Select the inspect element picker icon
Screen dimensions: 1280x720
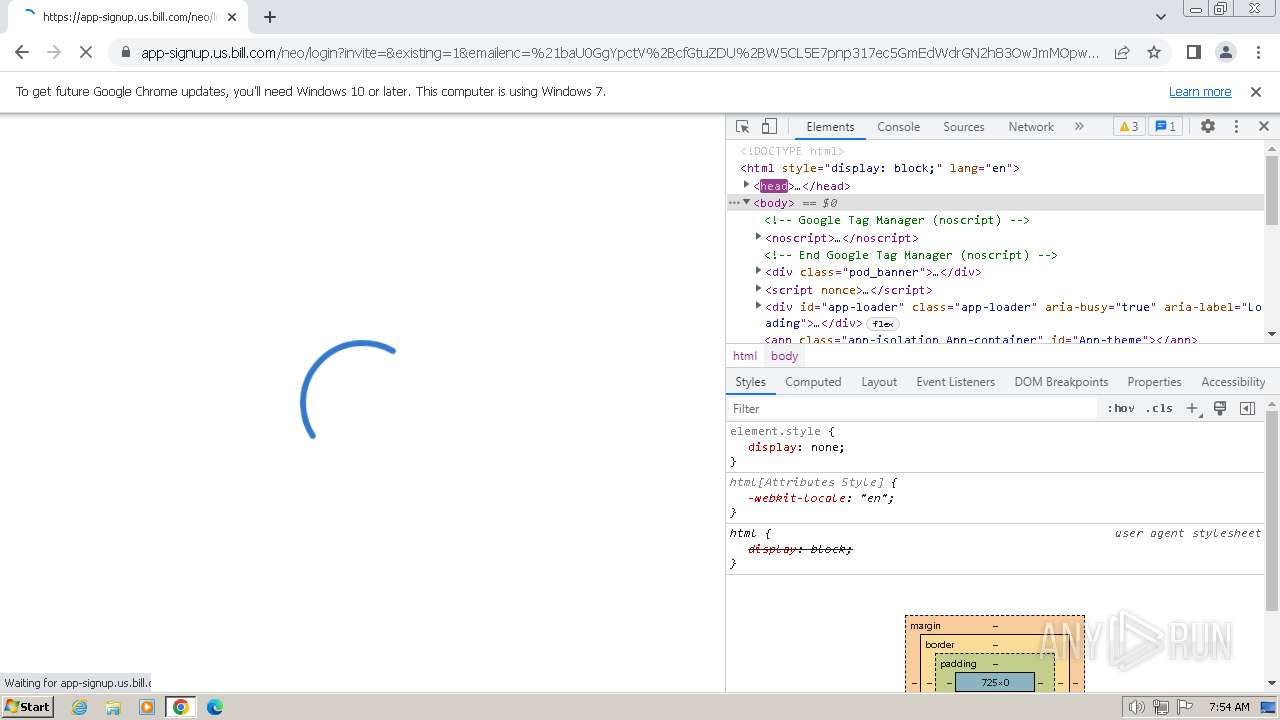click(x=742, y=127)
